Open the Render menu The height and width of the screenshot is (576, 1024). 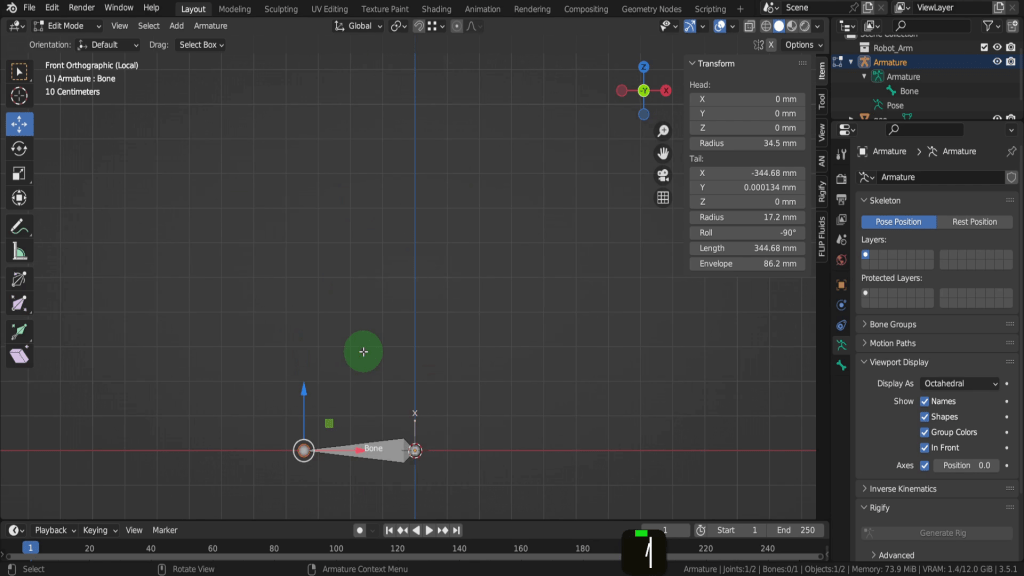81,8
